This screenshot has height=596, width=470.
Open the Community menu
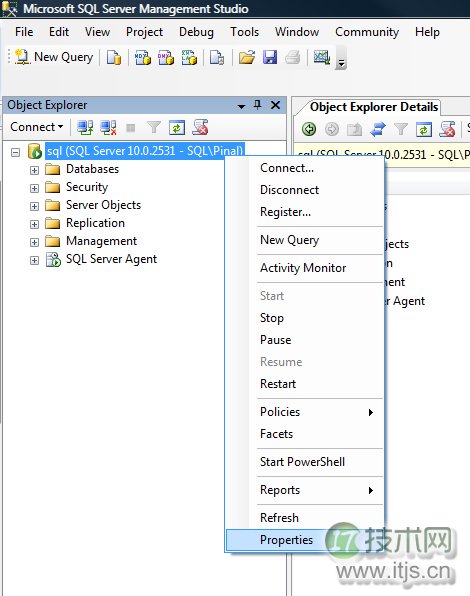tap(367, 32)
